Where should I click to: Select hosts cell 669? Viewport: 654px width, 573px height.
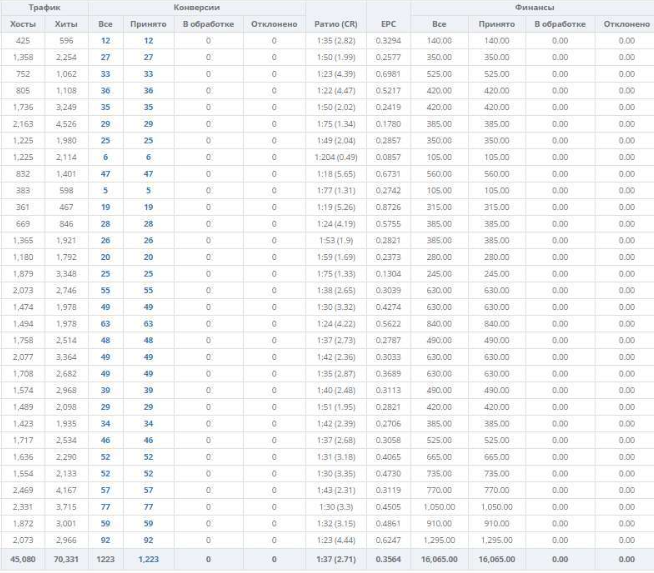pyautogui.click(x=23, y=224)
